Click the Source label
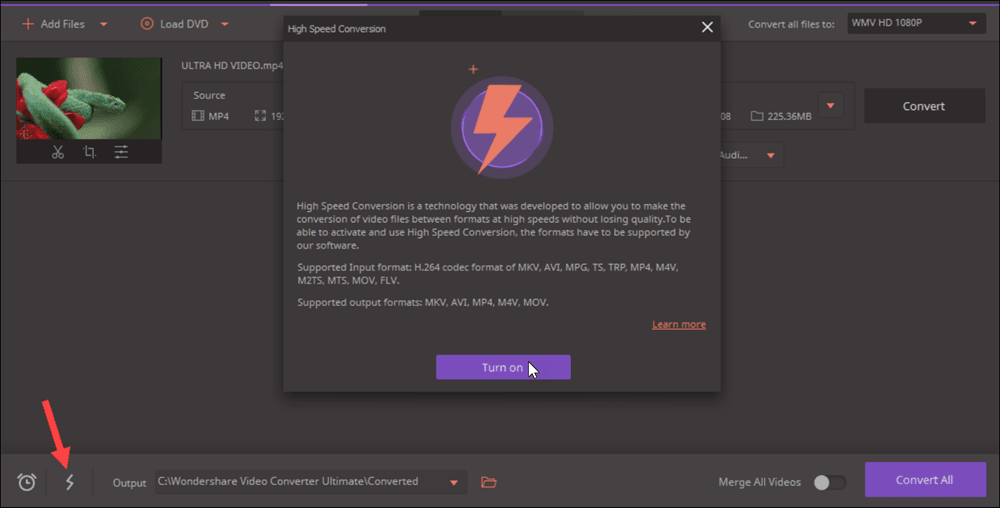The width and height of the screenshot is (1000, 508). click(209, 95)
